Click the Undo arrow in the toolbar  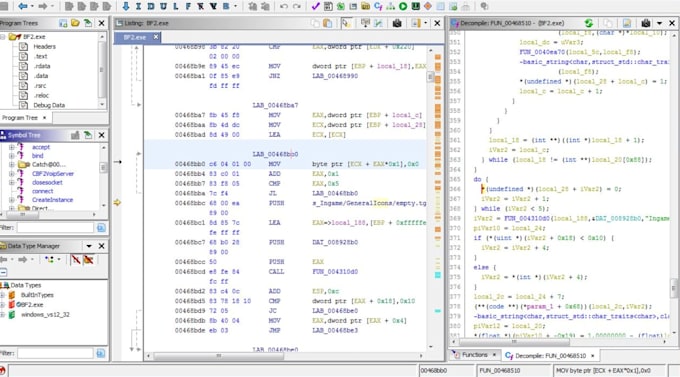click(284, 6)
